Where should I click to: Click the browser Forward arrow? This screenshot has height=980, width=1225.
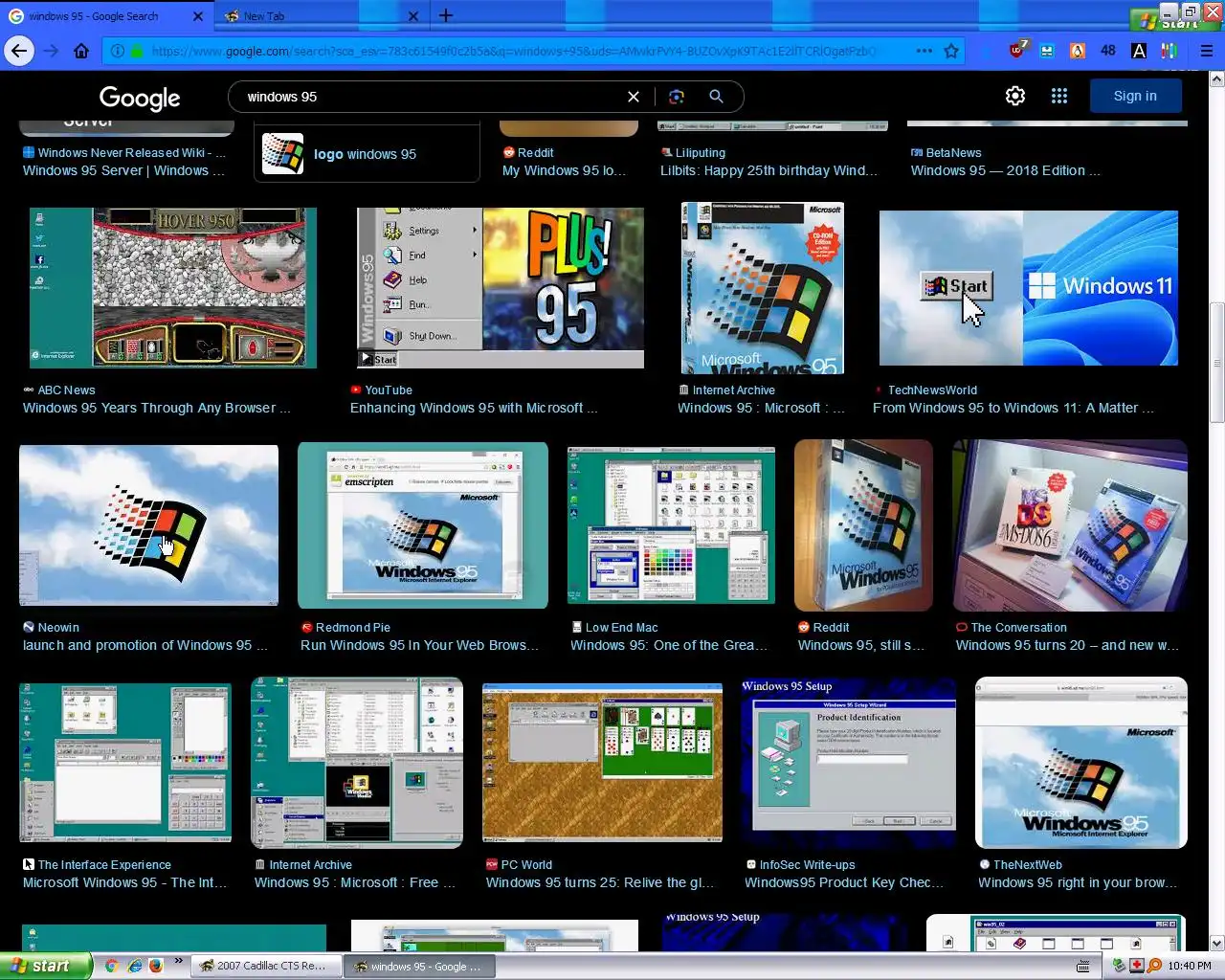pyautogui.click(x=51, y=51)
